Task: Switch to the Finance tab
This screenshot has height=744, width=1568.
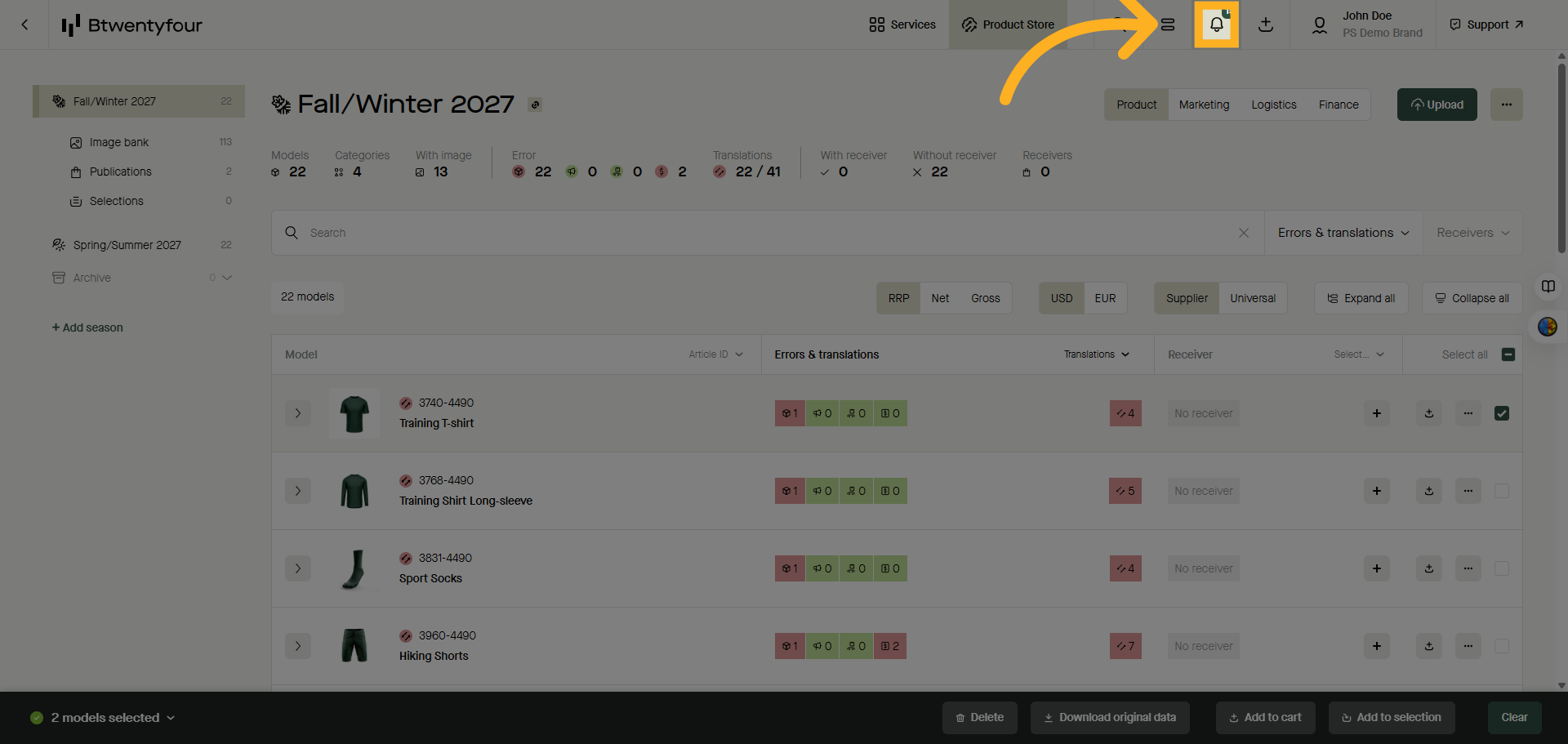Action: pos(1339,105)
